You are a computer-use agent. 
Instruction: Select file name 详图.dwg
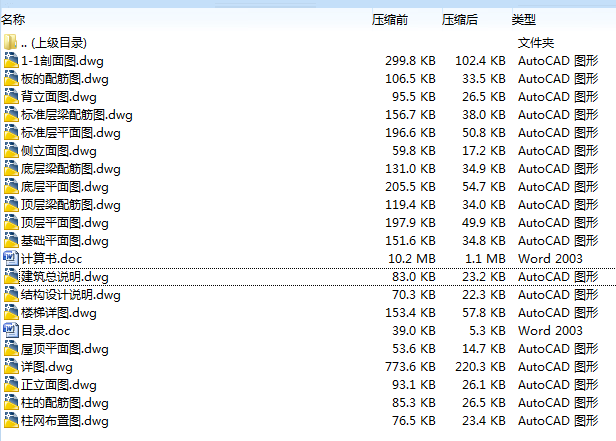(x=47, y=368)
